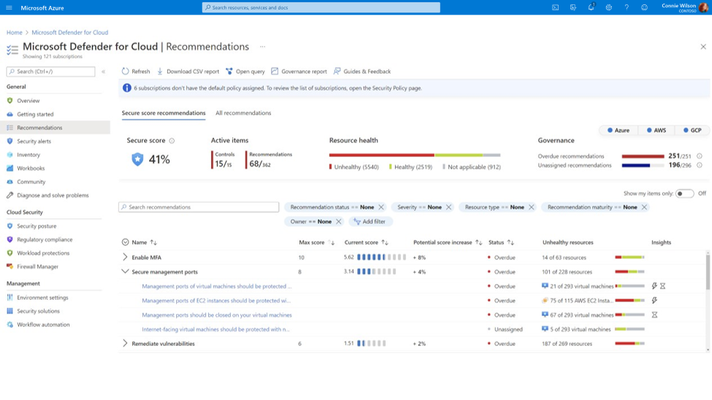Open the feedback smiley icon
The width and height of the screenshot is (712, 400).
644,8
